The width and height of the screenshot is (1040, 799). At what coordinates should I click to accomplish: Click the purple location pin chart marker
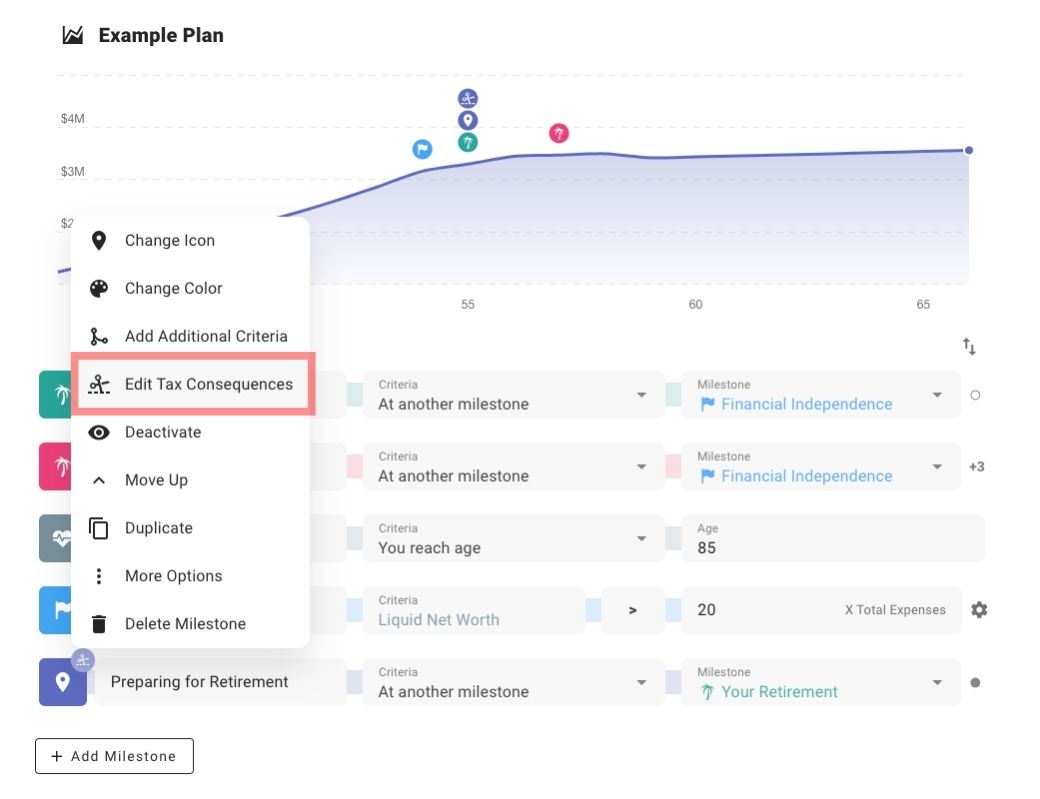(468, 120)
